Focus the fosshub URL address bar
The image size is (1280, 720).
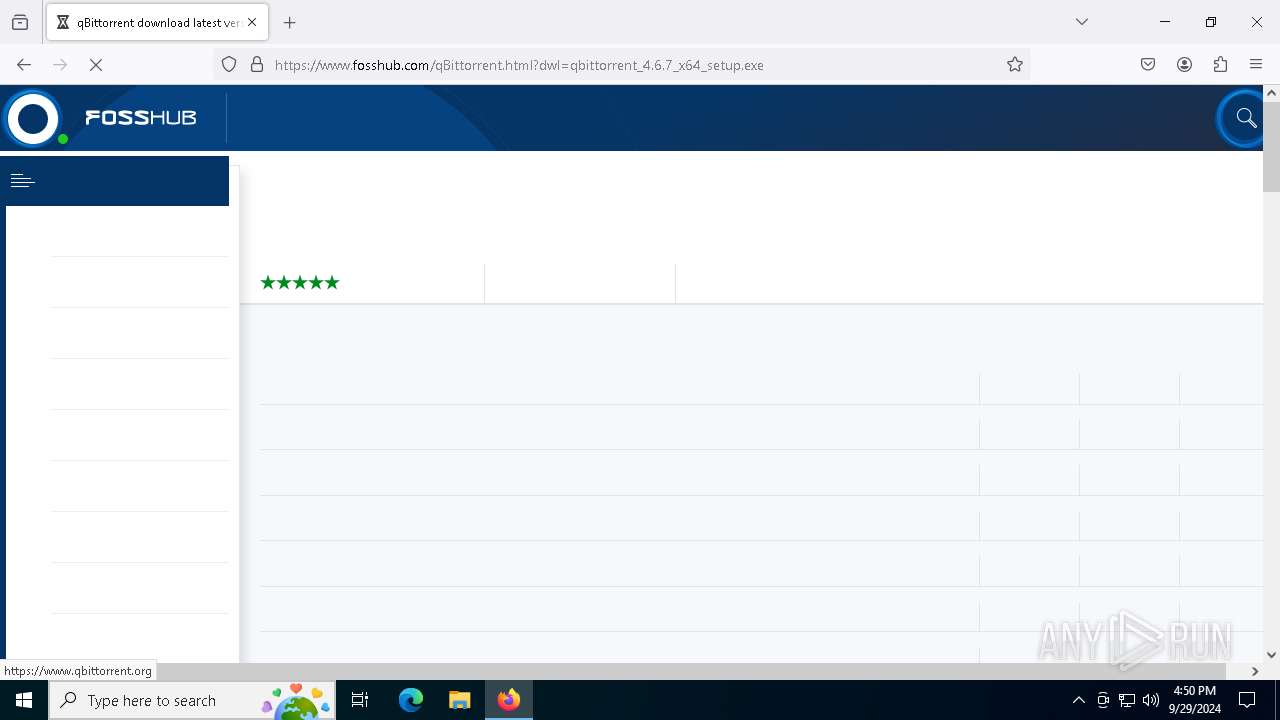[x=620, y=65]
